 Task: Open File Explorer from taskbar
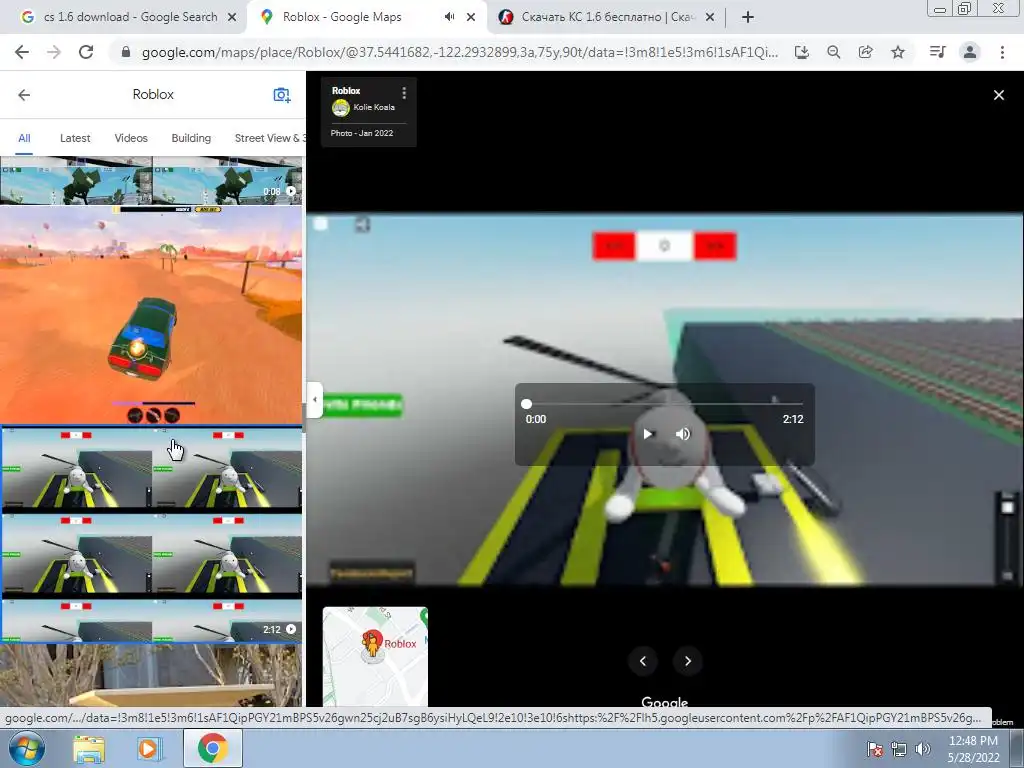tap(89, 749)
